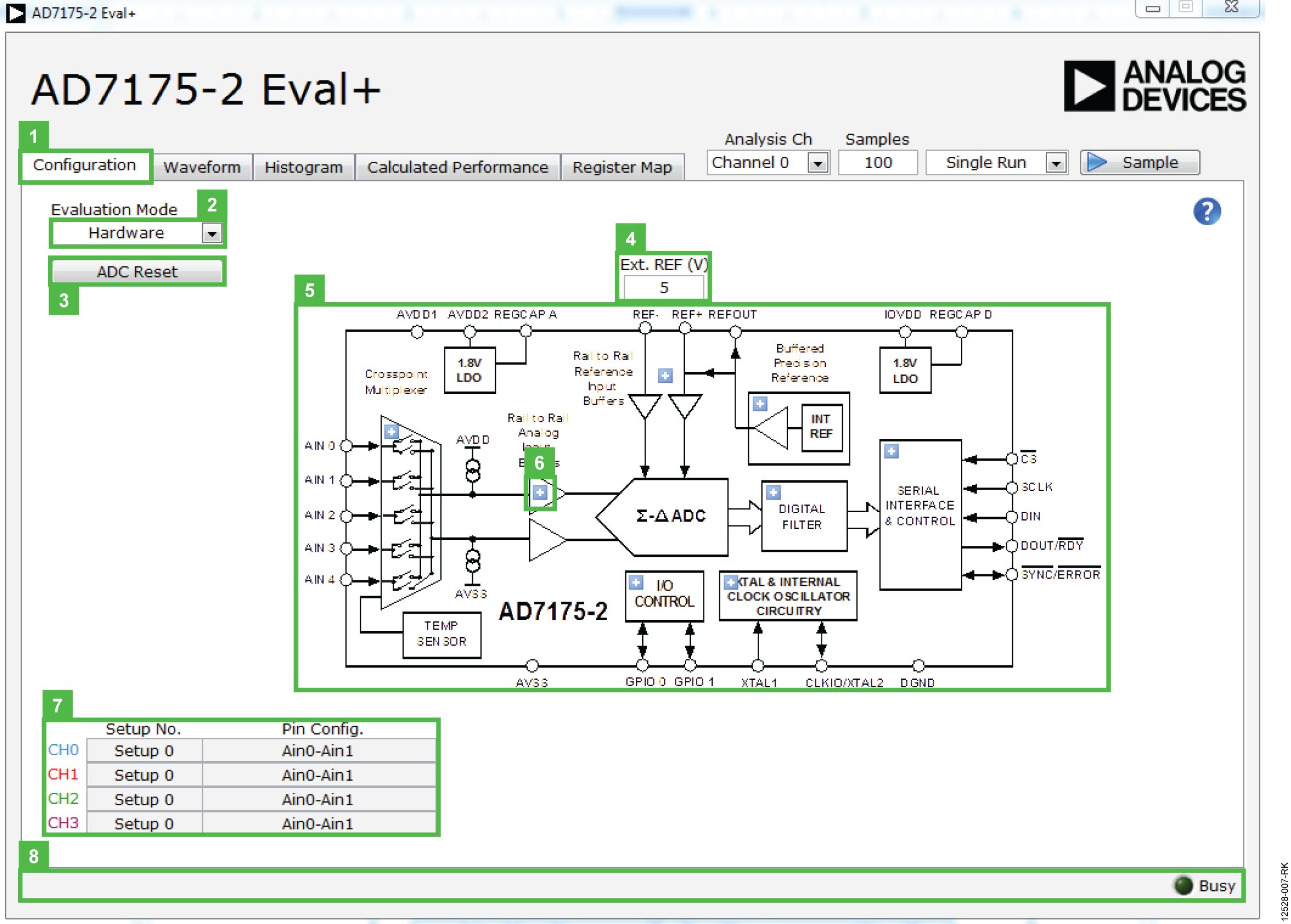Click the Samples input field showing 100
Viewport: 1291px width, 924px height.
[878, 163]
